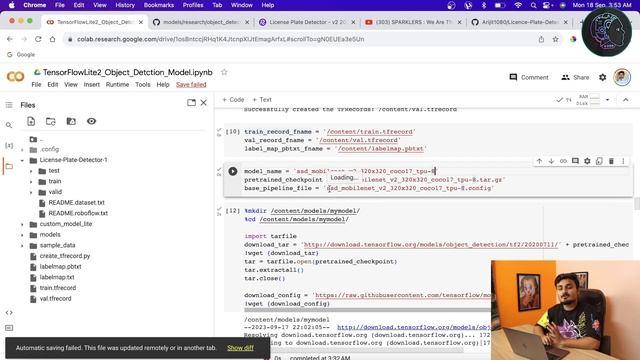
Task: Refresh the Files panel listing
Action: [51, 121]
